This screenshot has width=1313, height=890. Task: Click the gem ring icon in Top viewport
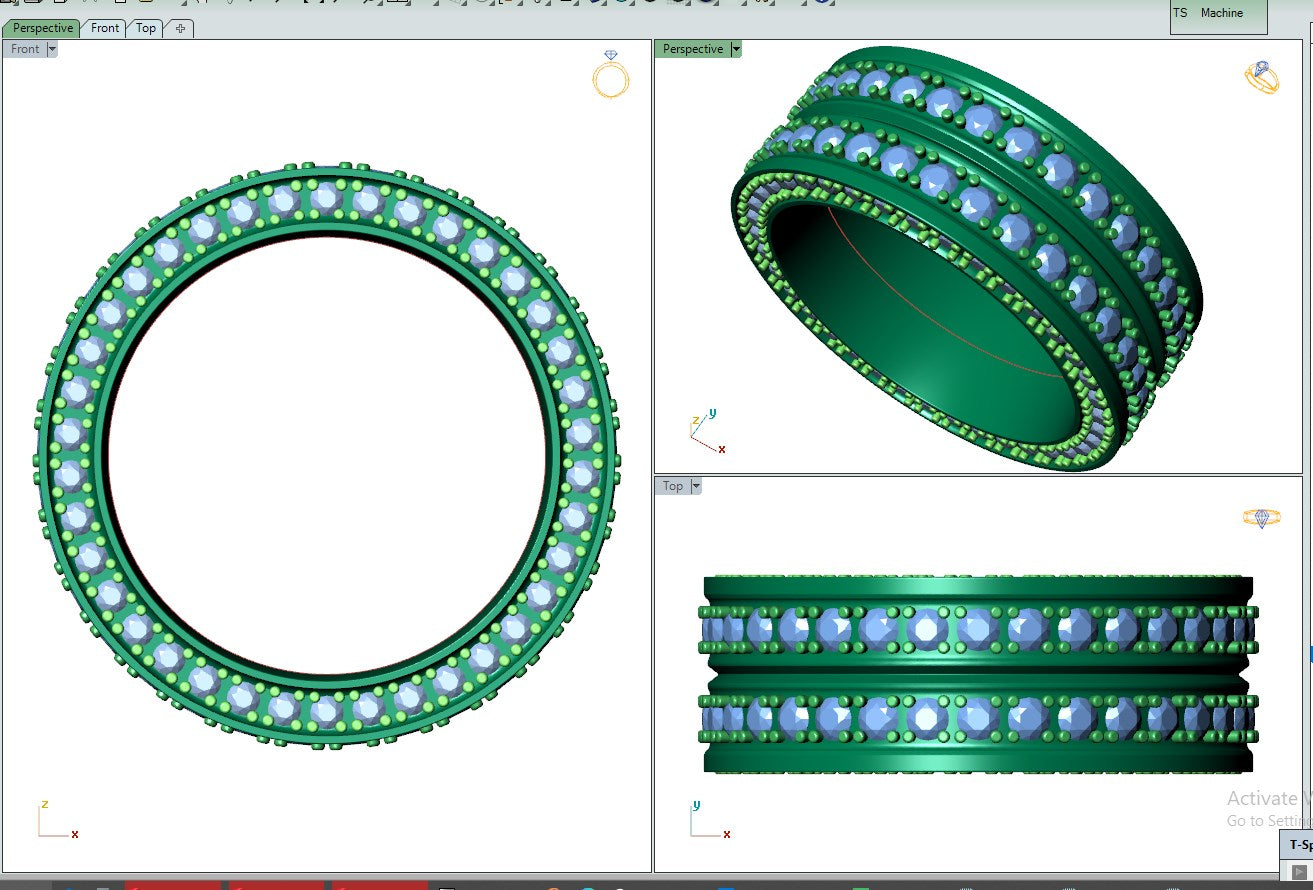coord(1261,517)
